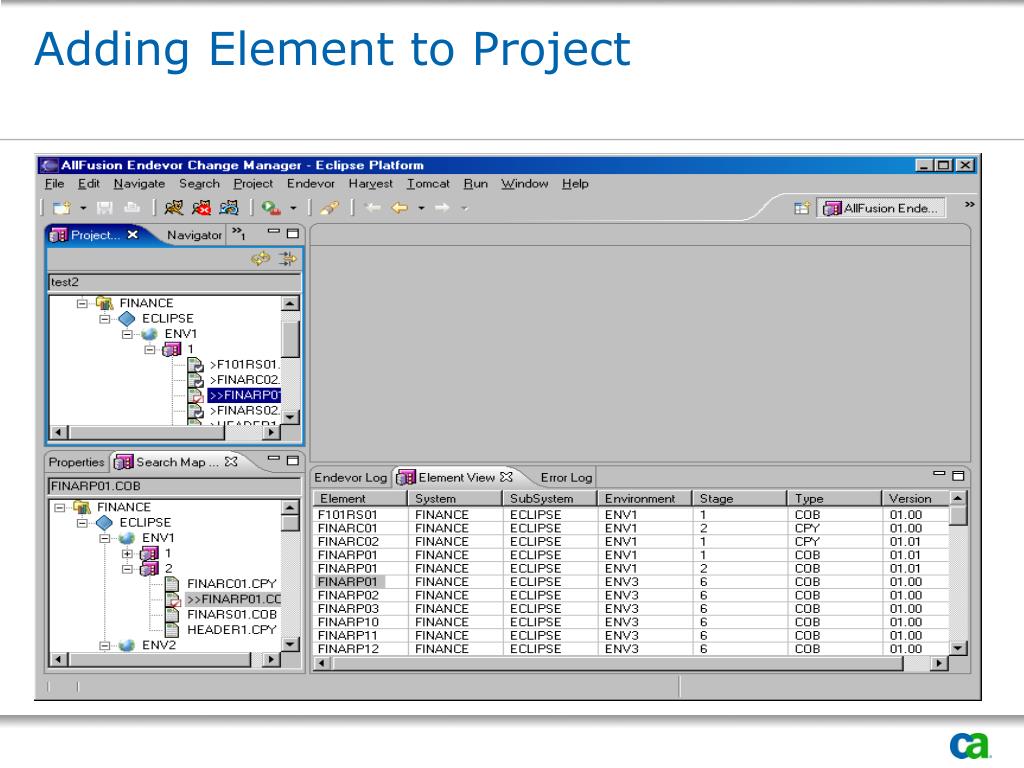Image resolution: width=1024 pixels, height=768 pixels.
Task: Collapse ECLIPSE node in Project tree
Action: (x=104, y=319)
